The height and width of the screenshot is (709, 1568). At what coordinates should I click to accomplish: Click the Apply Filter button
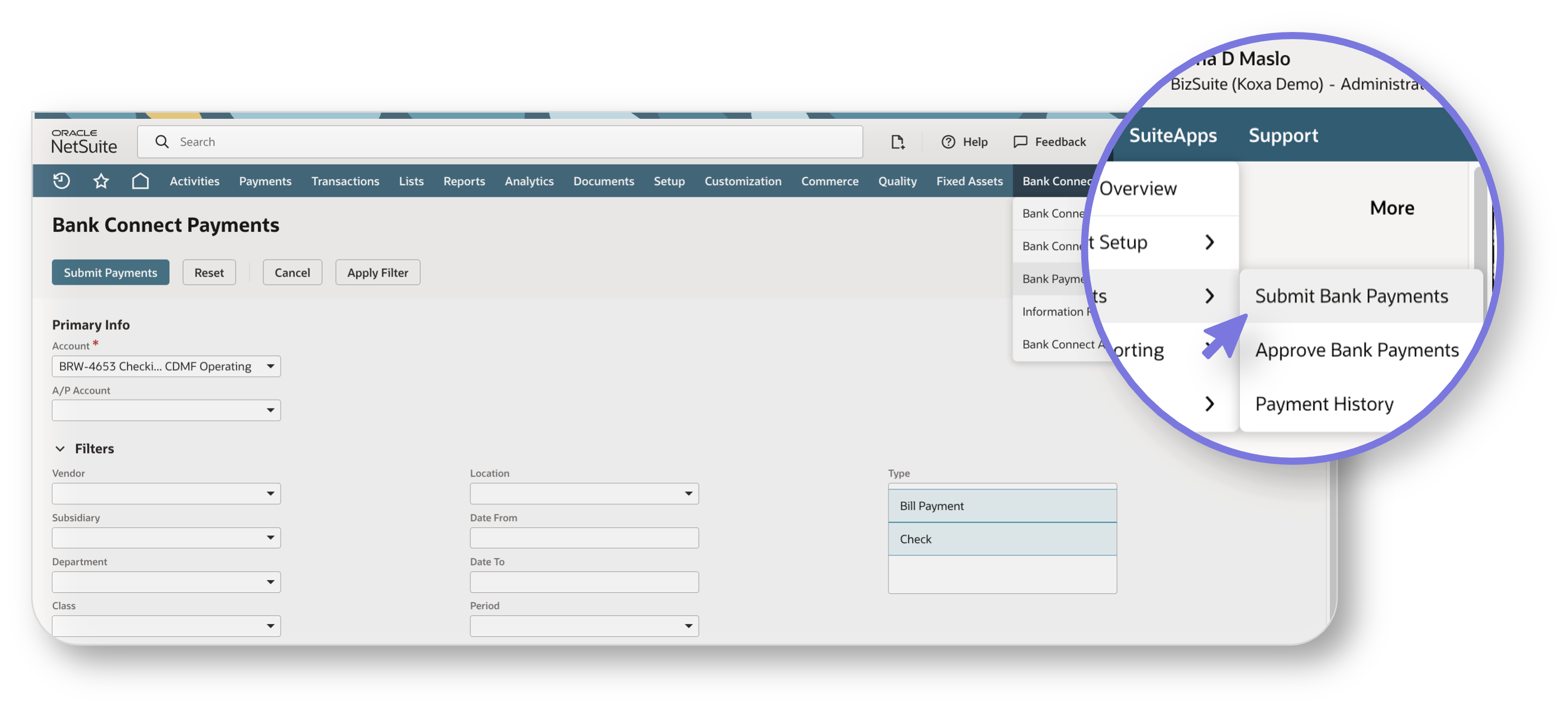click(377, 273)
